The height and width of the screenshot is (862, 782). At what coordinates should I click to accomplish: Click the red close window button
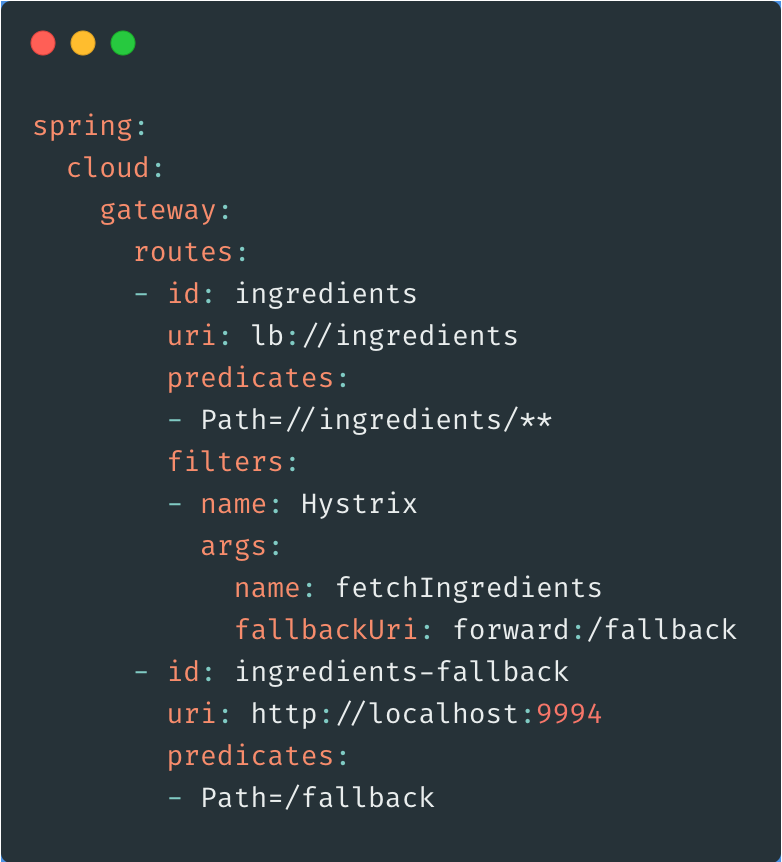(x=43, y=44)
